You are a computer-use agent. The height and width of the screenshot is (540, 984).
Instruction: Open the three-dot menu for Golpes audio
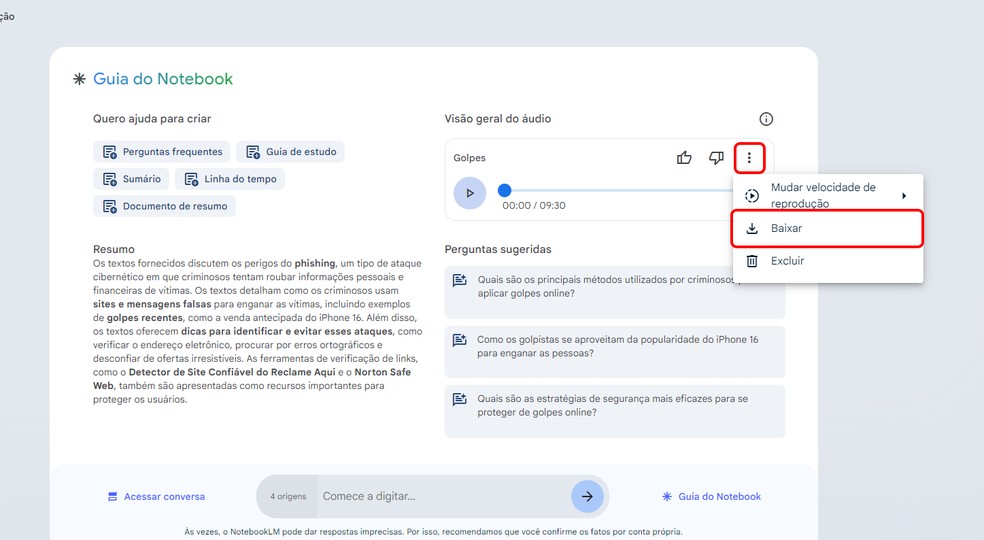pos(749,158)
